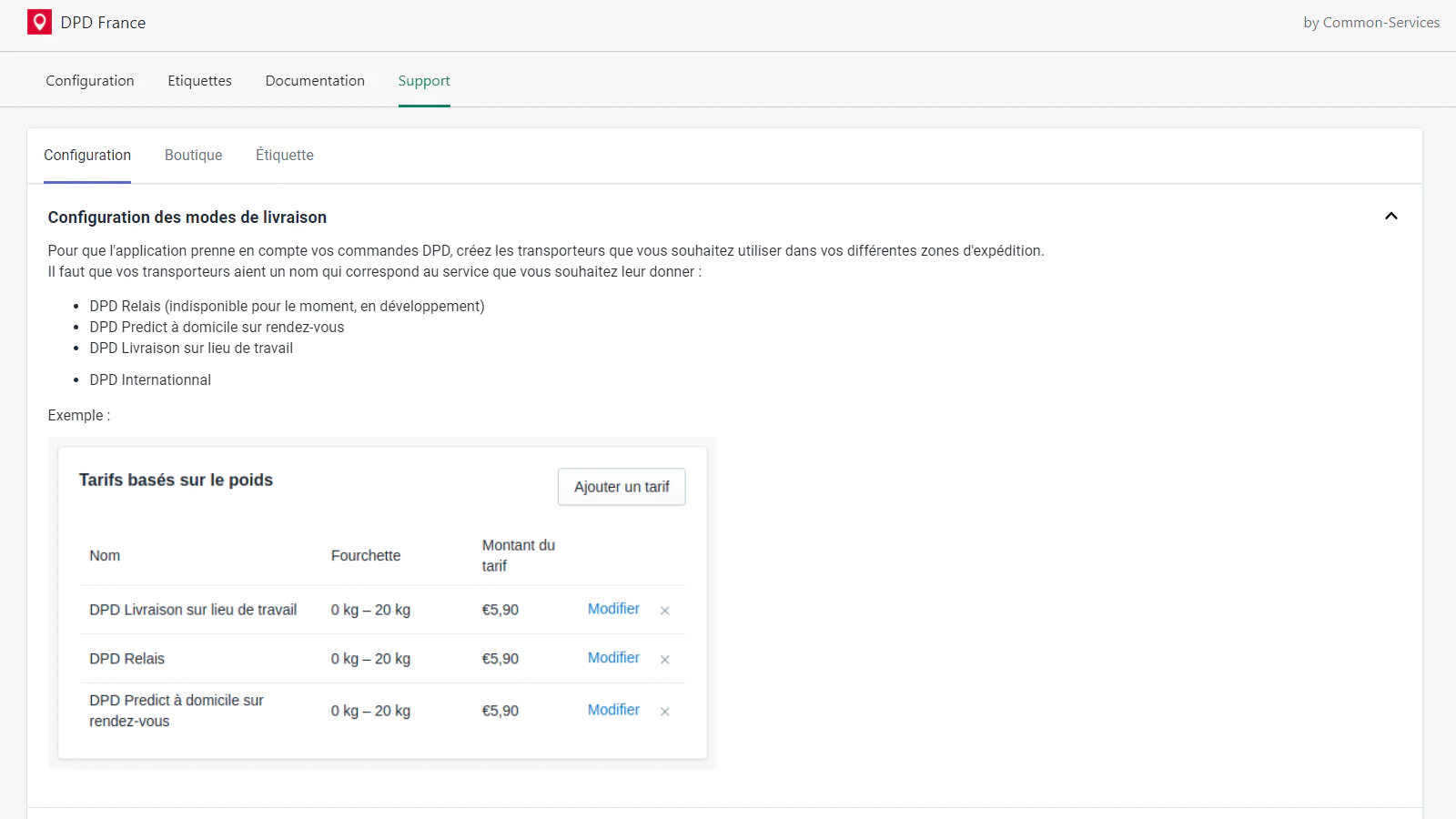Click the Configuration des modes de livraison heading
The image size is (1456, 819).
pyautogui.click(x=187, y=217)
